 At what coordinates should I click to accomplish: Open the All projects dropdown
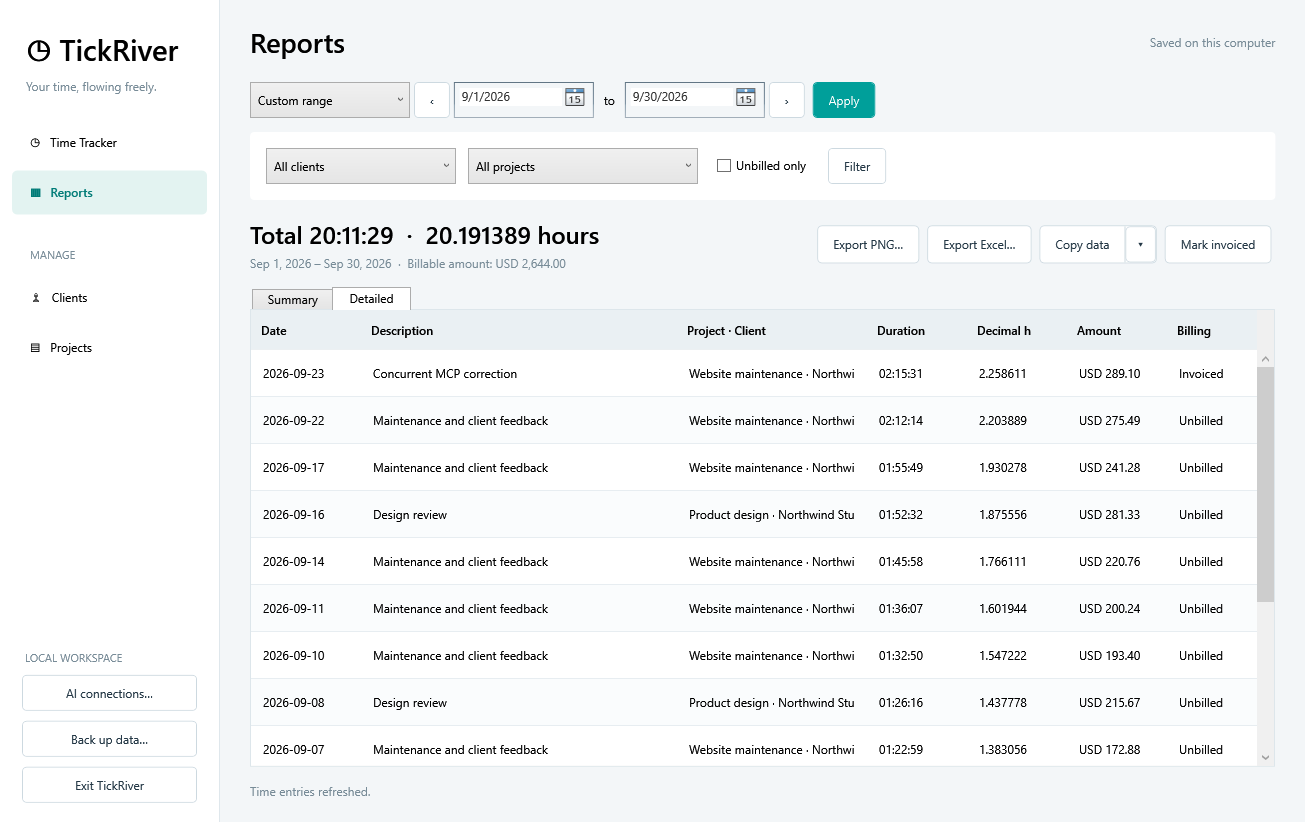coord(583,166)
